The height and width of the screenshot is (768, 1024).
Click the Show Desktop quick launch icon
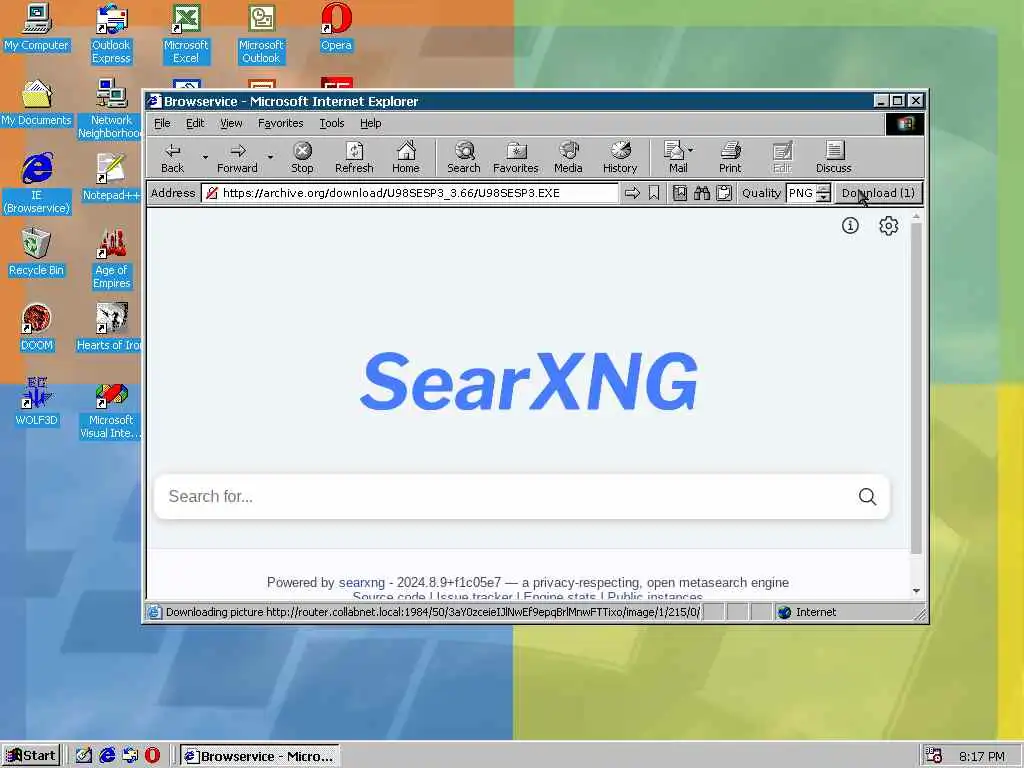(84, 756)
